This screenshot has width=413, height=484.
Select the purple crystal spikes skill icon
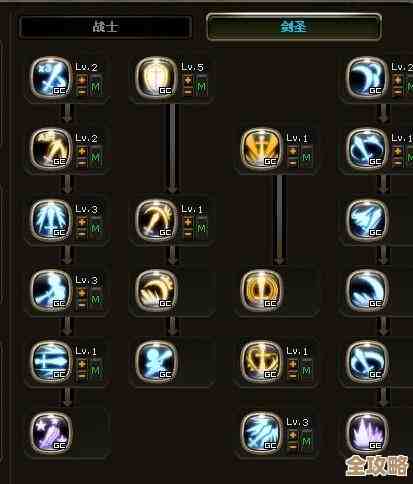coord(367,433)
